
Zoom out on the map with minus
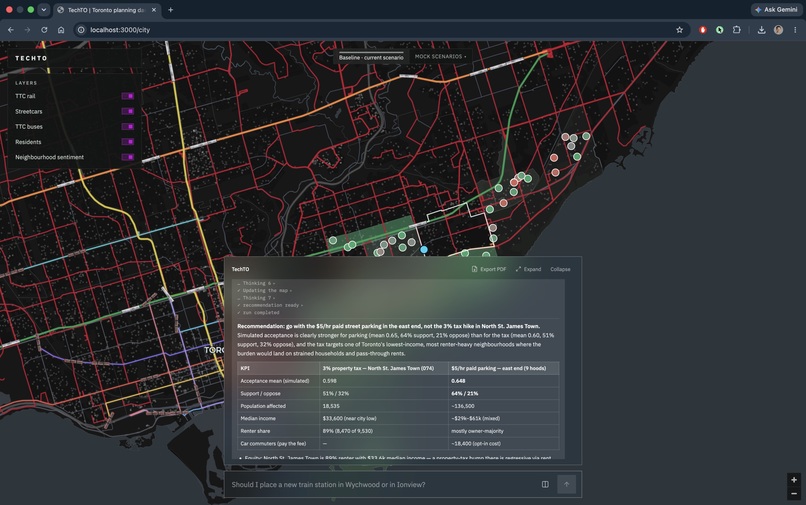point(794,494)
